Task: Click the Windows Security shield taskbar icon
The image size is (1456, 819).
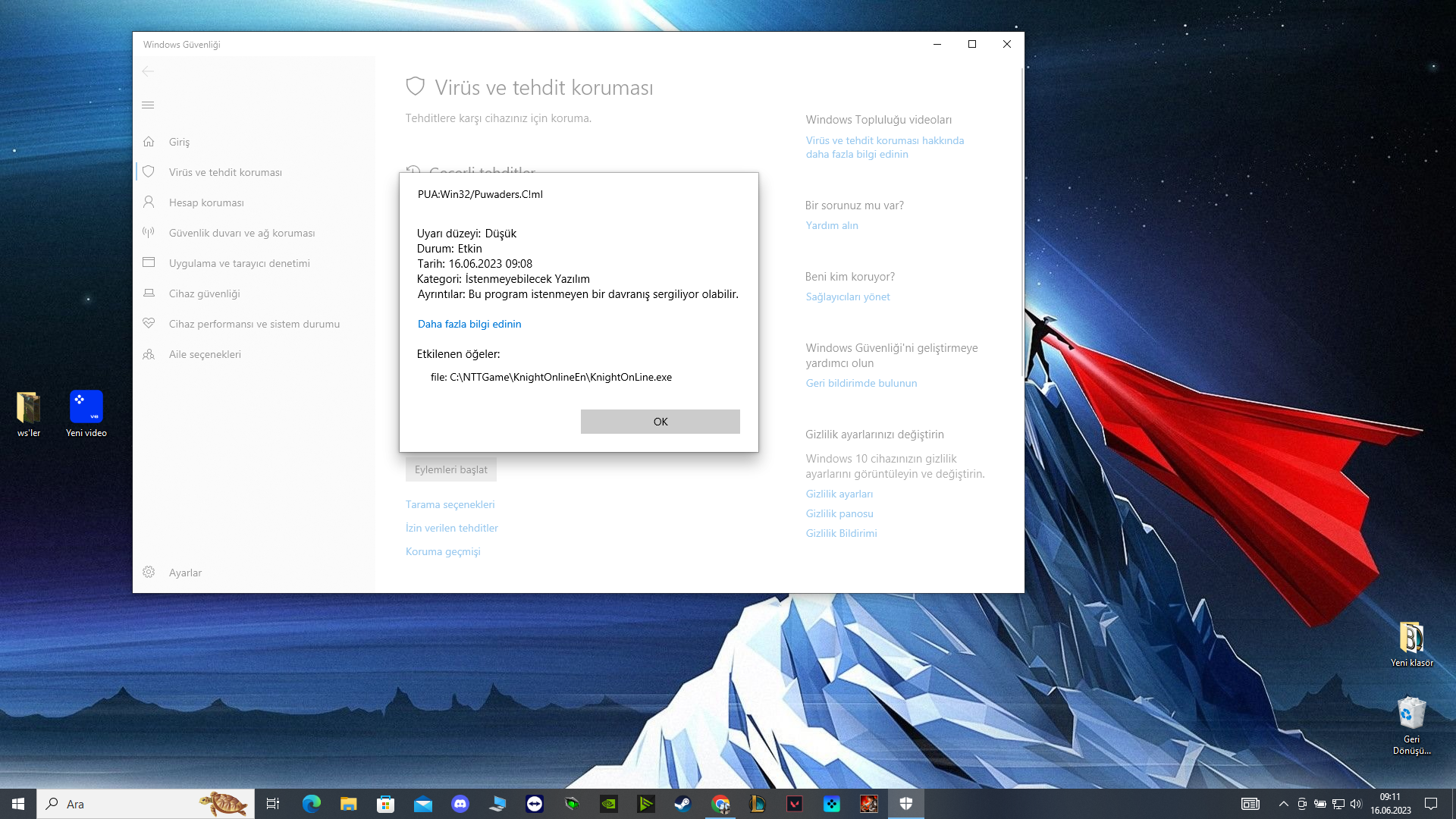Action: click(906, 804)
